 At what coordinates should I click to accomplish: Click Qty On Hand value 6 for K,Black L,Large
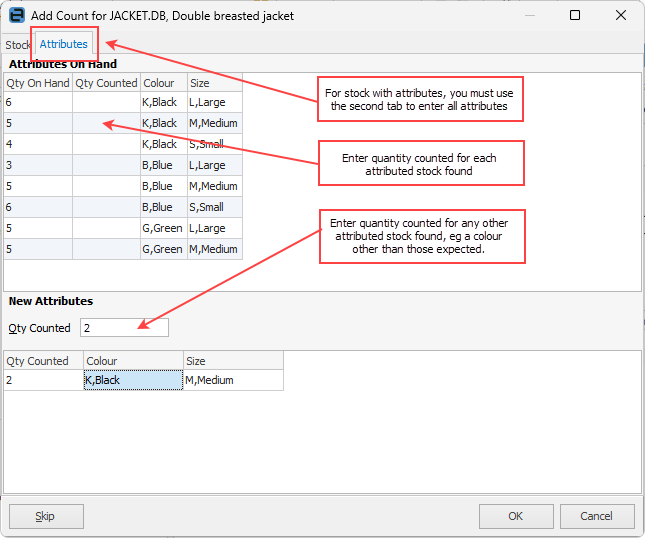tap(38, 102)
